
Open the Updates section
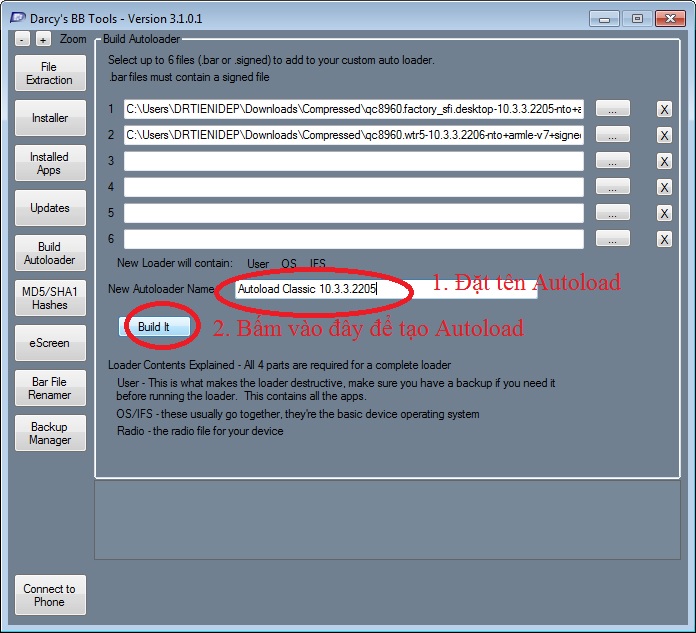pyautogui.click(x=50, y=208)
